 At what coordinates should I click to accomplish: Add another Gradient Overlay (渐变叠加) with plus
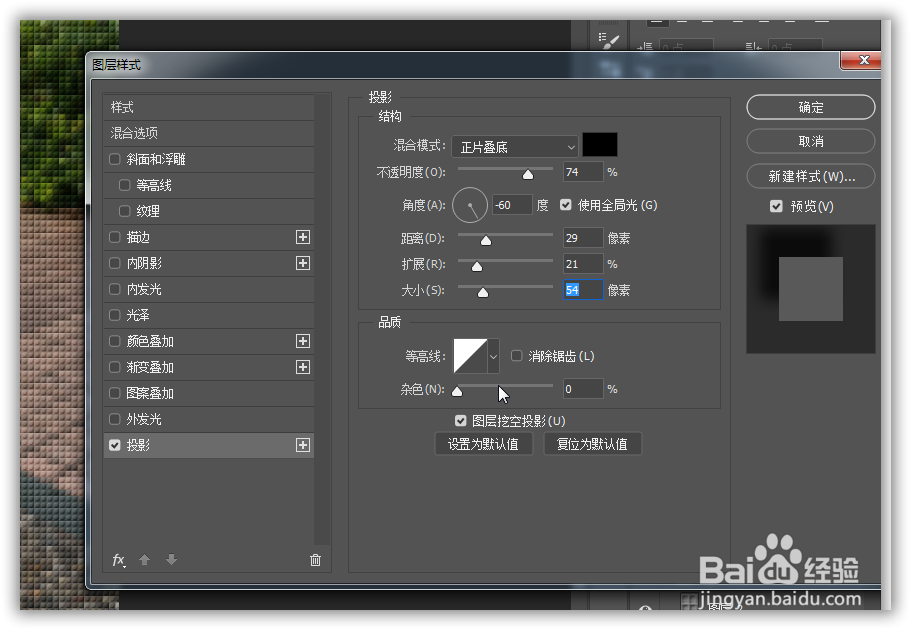pyautogui.click(x=303, y=367)
